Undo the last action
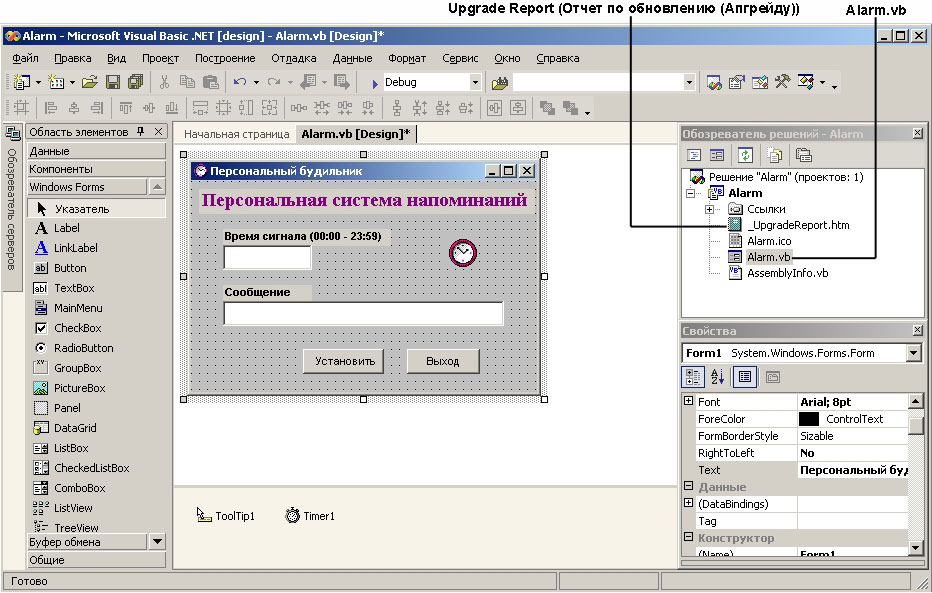This screenshot has width=932, height=593. (x=240, y=82)
